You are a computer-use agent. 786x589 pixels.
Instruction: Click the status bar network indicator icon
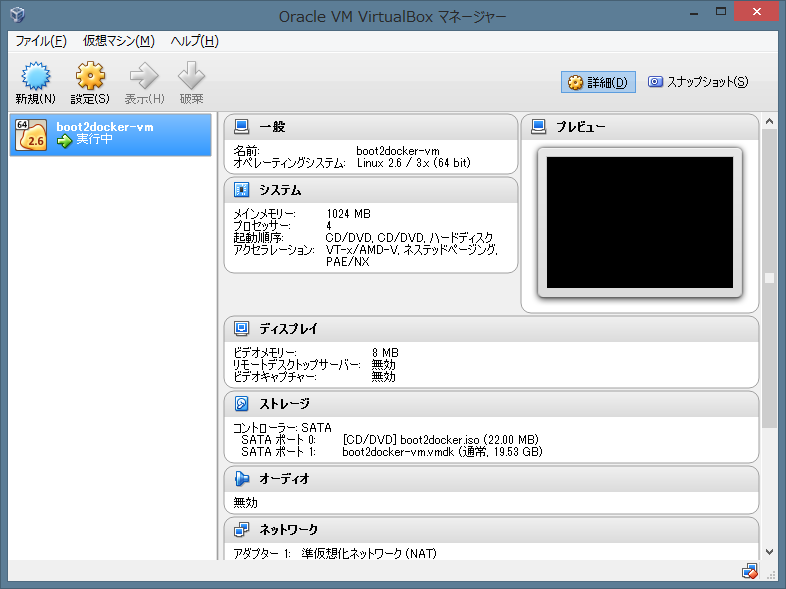[x=750, y=571]
